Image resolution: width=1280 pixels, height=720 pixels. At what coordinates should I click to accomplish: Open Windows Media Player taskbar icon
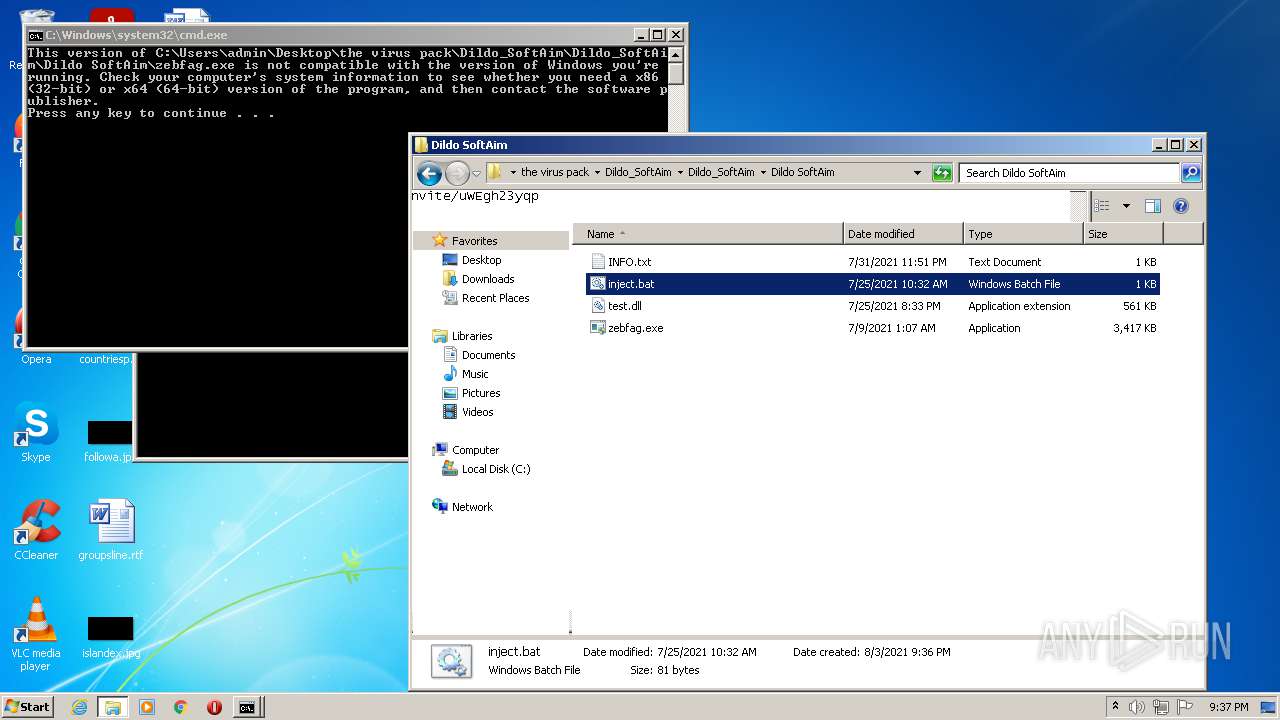click(147, 707)
